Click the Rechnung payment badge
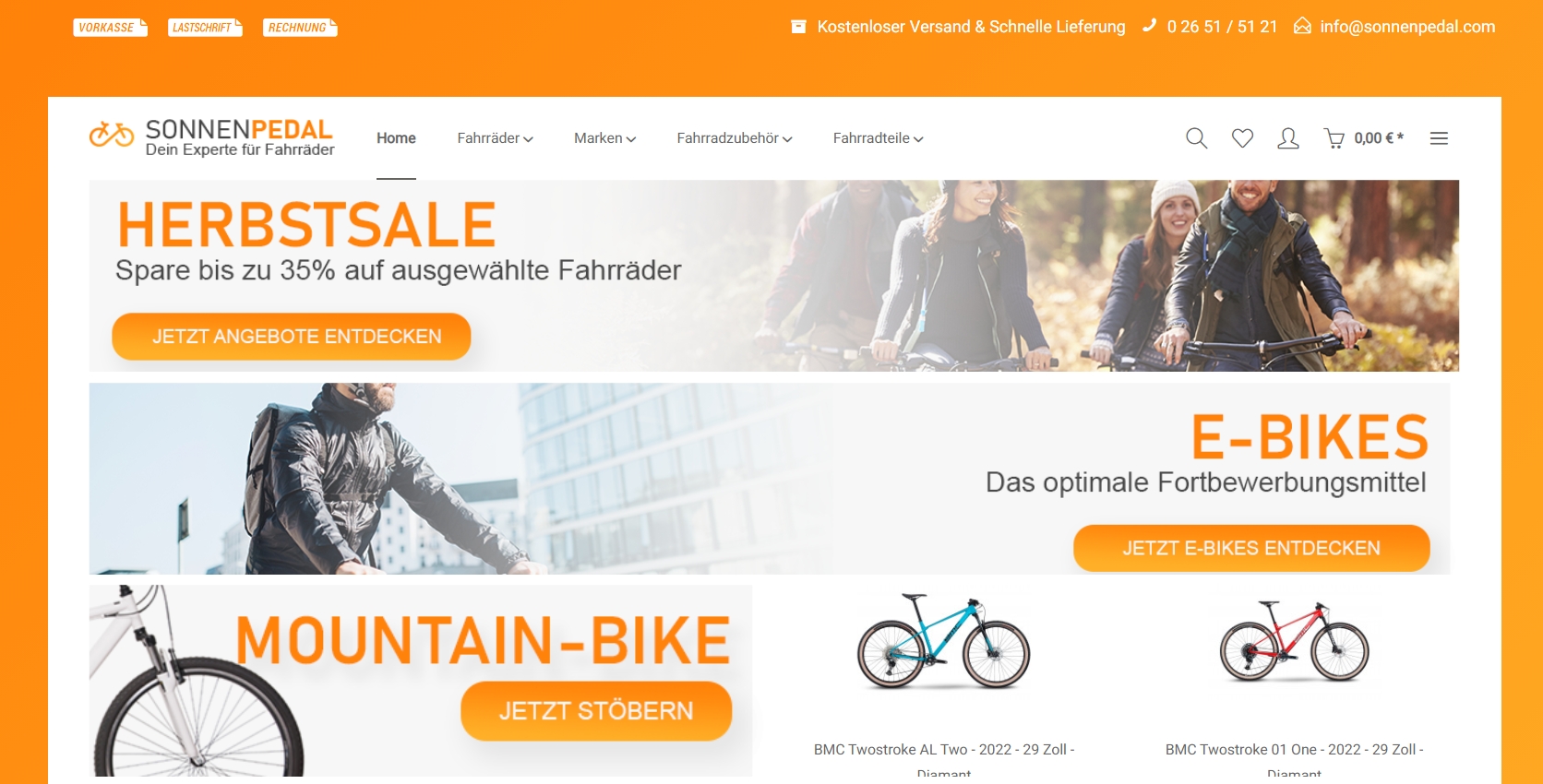Screen dimensions: 1543x784 (300, 28)
